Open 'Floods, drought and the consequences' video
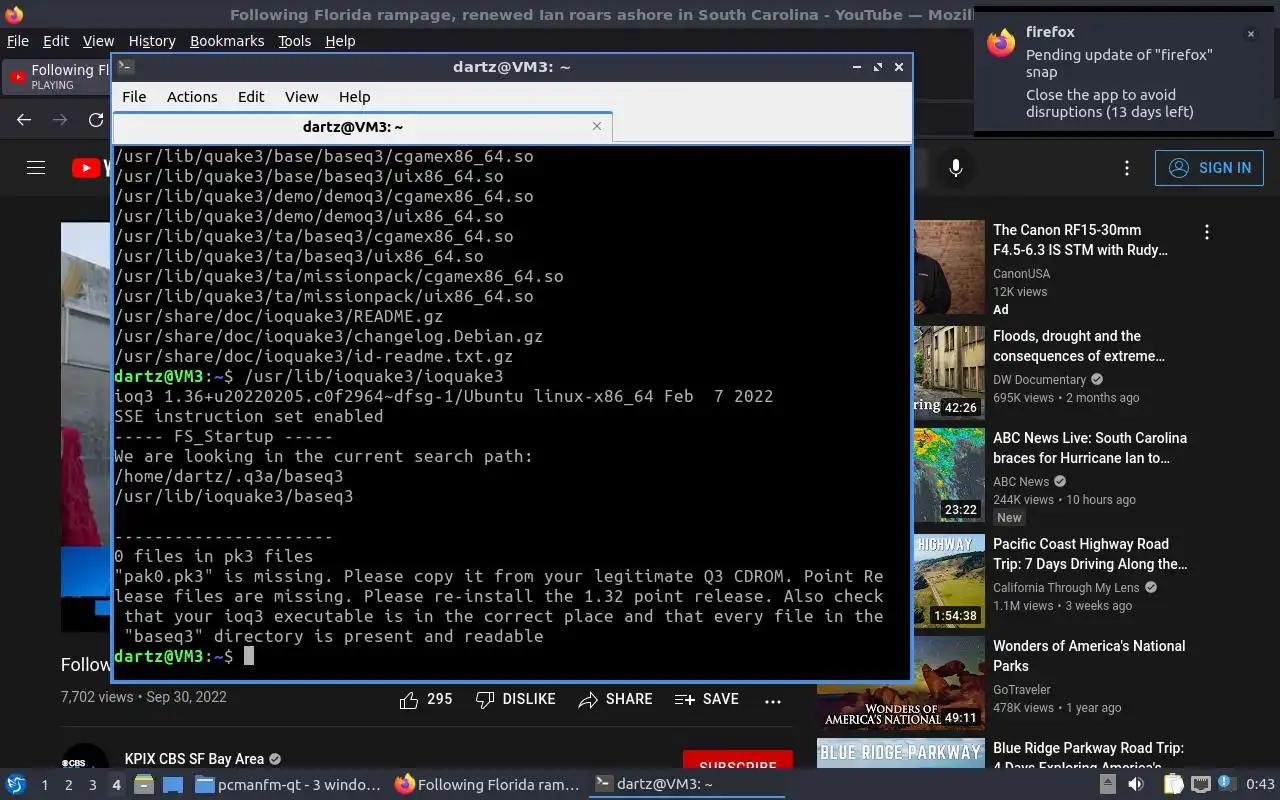Image resolution: width=1280 pixels, height=800 pixels. point(1079,346)
